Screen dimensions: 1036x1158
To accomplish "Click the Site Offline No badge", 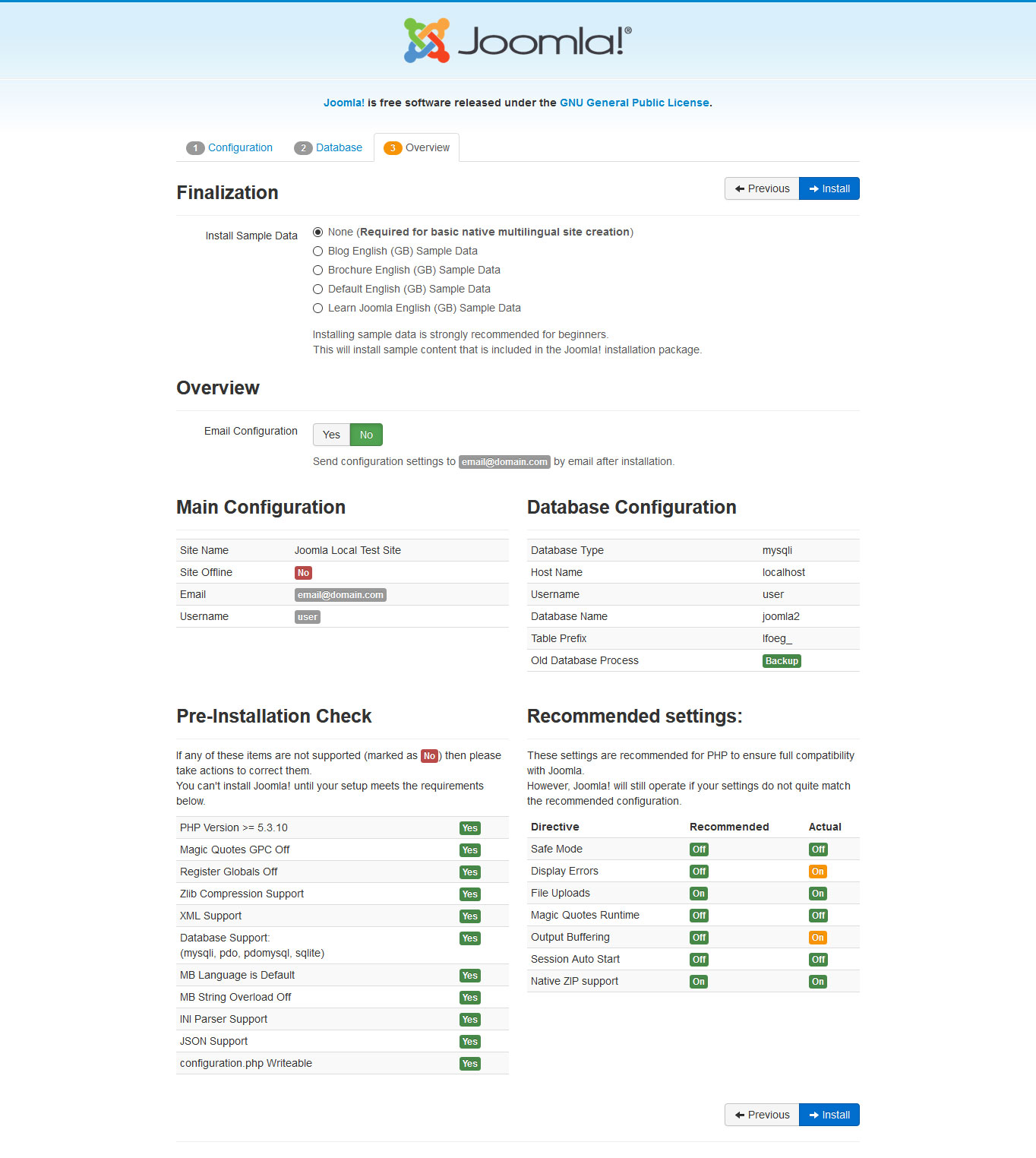I will [303, 573].
